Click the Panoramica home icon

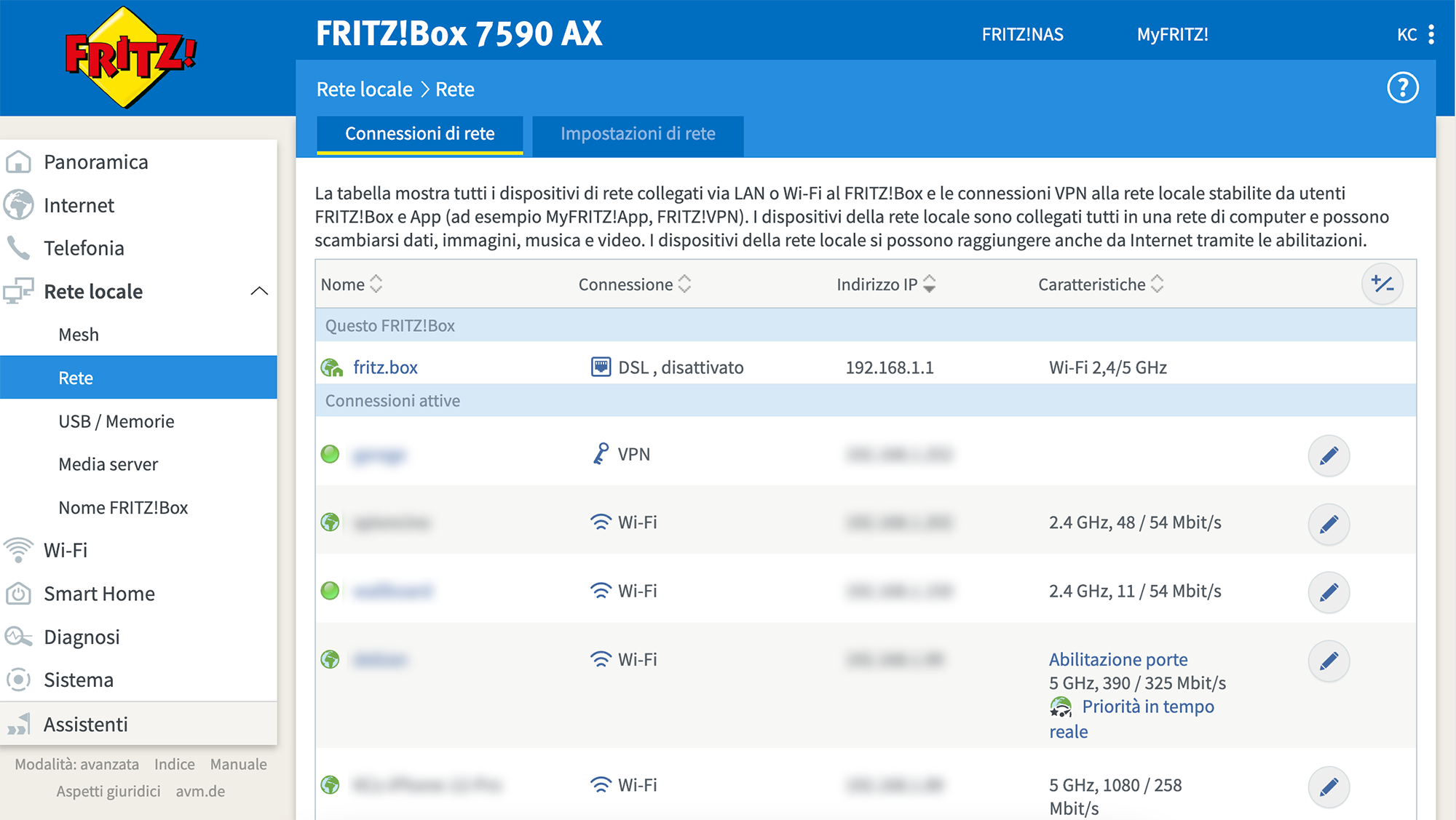18,162
